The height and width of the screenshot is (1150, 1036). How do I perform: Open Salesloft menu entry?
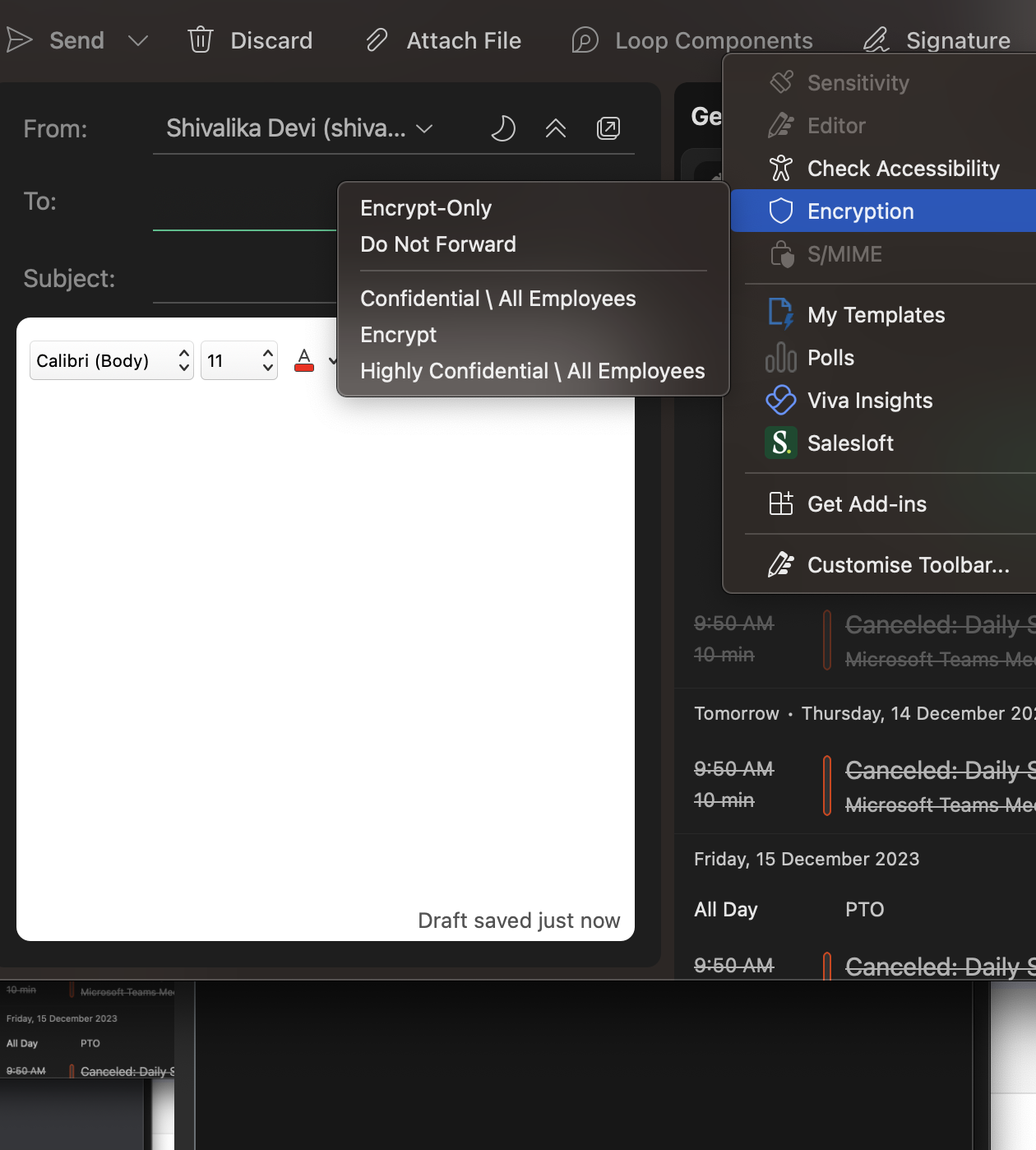coord(850,443)
